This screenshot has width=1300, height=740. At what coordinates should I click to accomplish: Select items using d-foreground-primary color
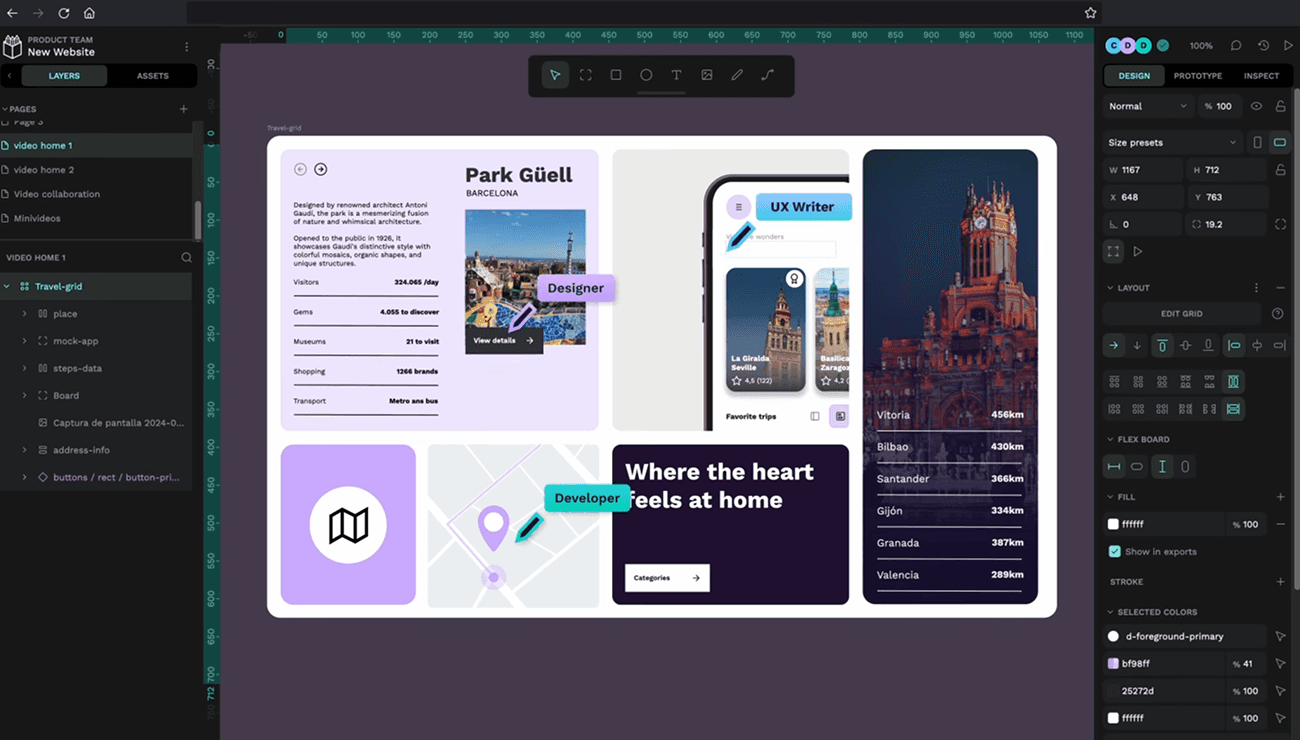pos(1280,636)
